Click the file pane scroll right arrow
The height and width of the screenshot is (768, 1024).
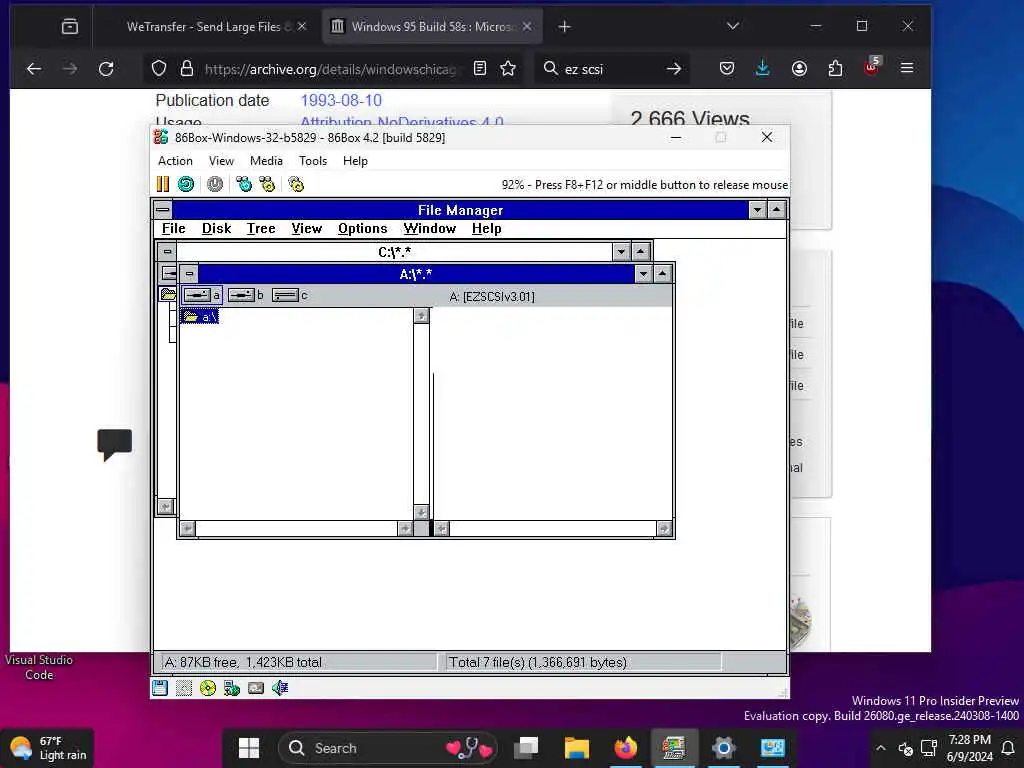(664, 528)
